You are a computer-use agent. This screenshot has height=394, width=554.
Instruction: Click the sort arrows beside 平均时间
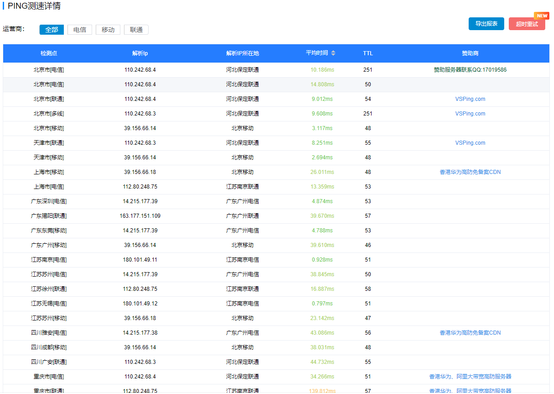(x=333, y=53)
